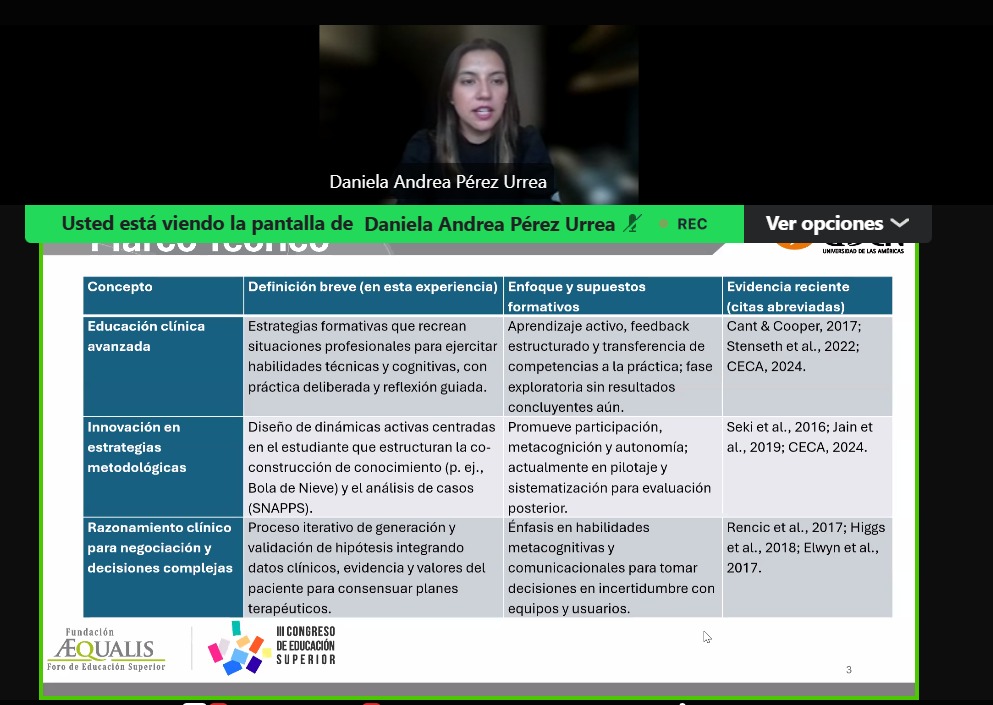Click the REC recording indicator
Image resolution: width=993 pixels, height=705 pixels.
[690, 224]
